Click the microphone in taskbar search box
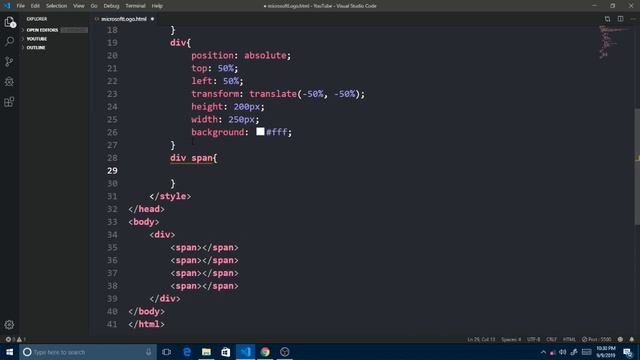Image resolution: width=640 pixels, height=360 pixels. pos(149,352)
